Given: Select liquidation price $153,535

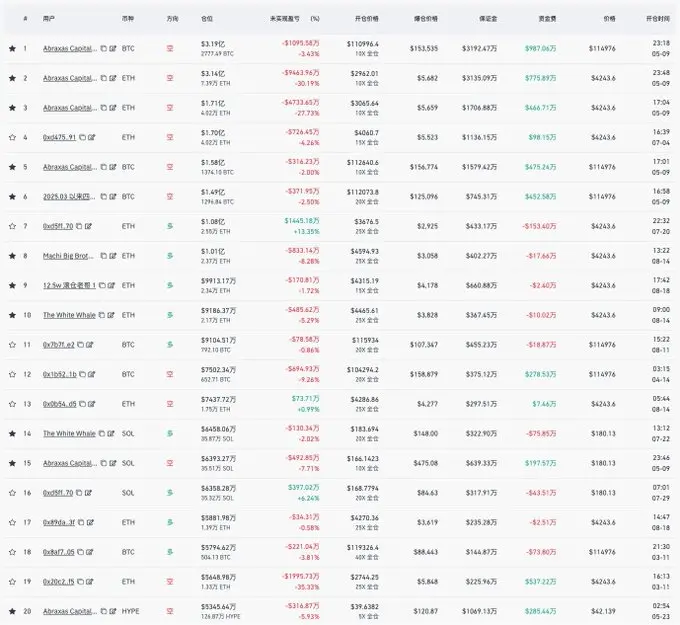Looking at the screenshot, I should pyautogui.click(x=424, y=49).
